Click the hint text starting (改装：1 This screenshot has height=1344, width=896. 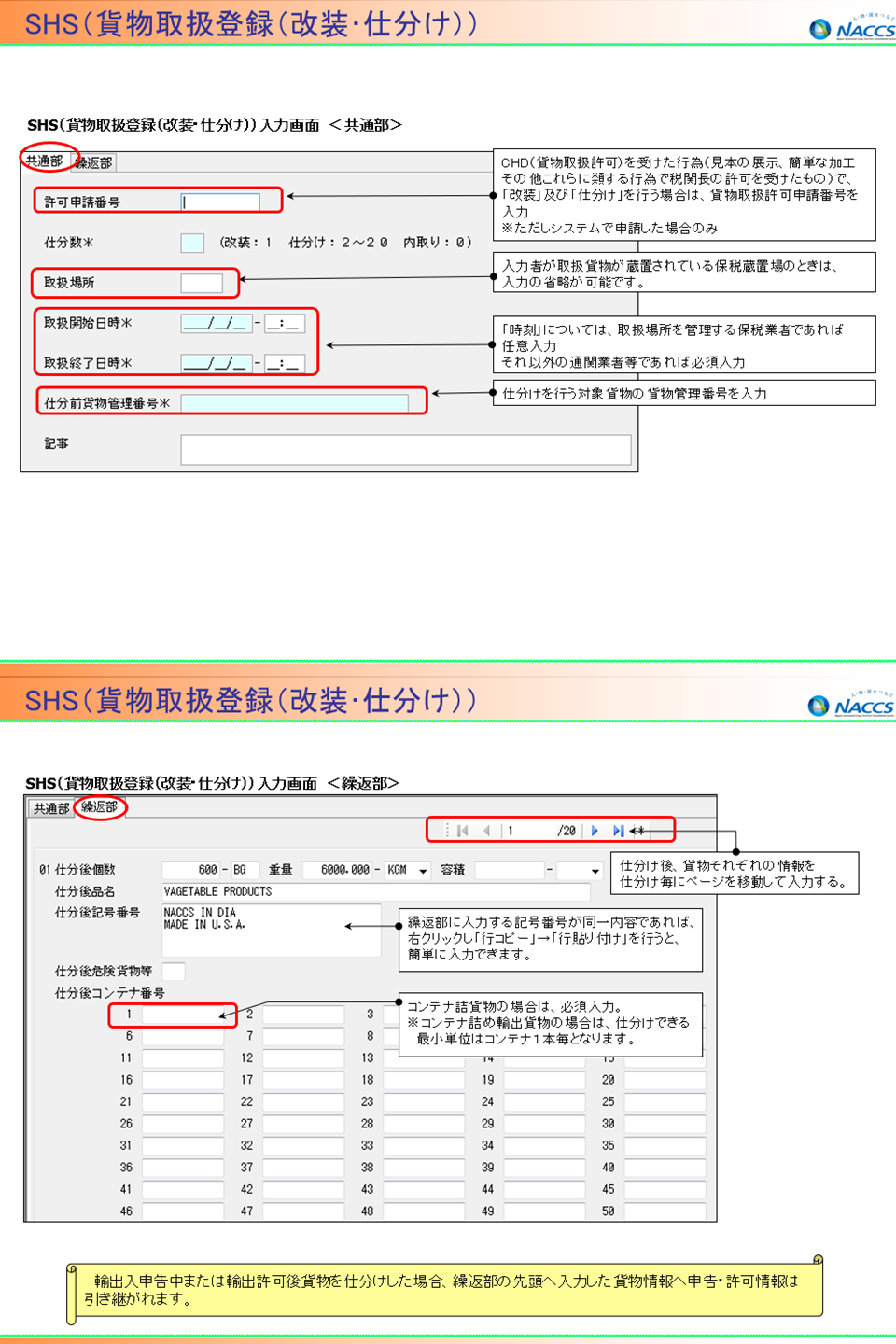(x=345, y=243)
